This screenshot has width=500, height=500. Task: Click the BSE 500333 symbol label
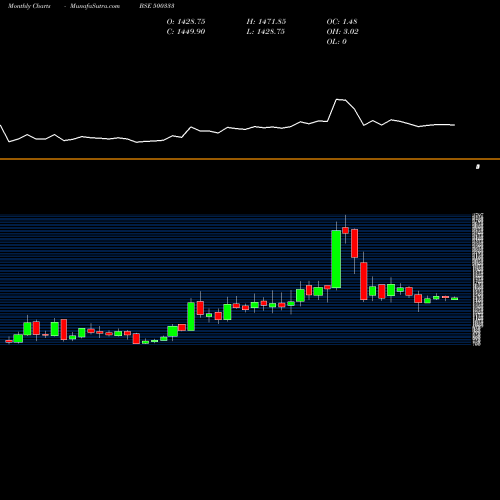tap(157, 6)
